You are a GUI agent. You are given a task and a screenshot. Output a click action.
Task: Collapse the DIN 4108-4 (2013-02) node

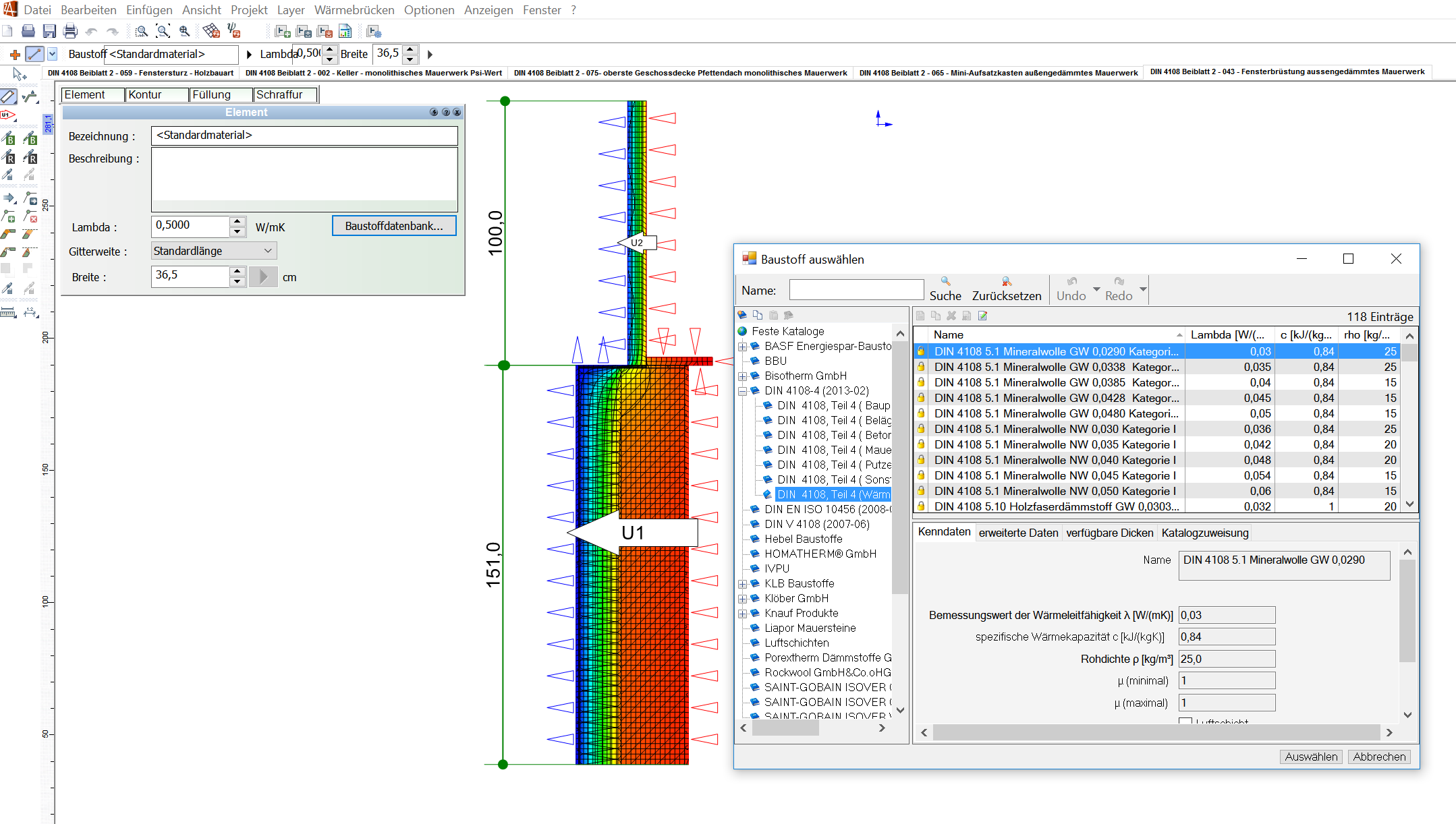742,391
